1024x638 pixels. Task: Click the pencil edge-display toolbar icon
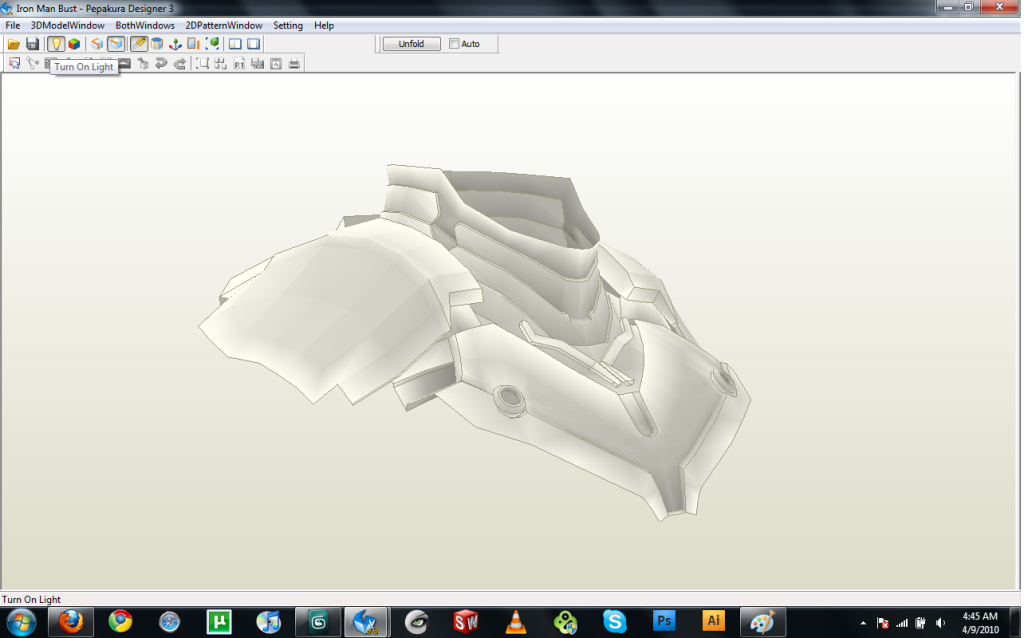click(x=139, y=44)
